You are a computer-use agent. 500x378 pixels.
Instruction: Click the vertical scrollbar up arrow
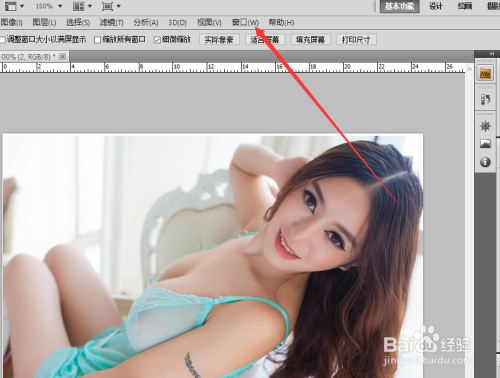pos(469,69)
